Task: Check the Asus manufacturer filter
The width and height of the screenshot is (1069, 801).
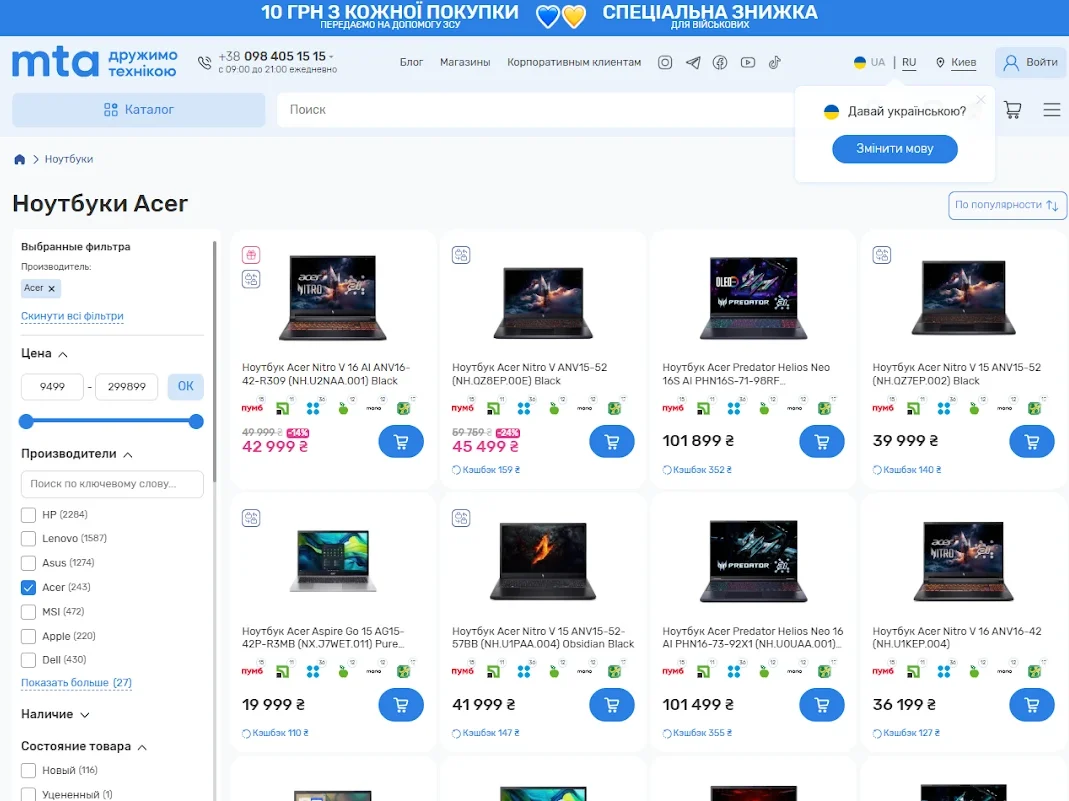Action: tap(29, 563)
